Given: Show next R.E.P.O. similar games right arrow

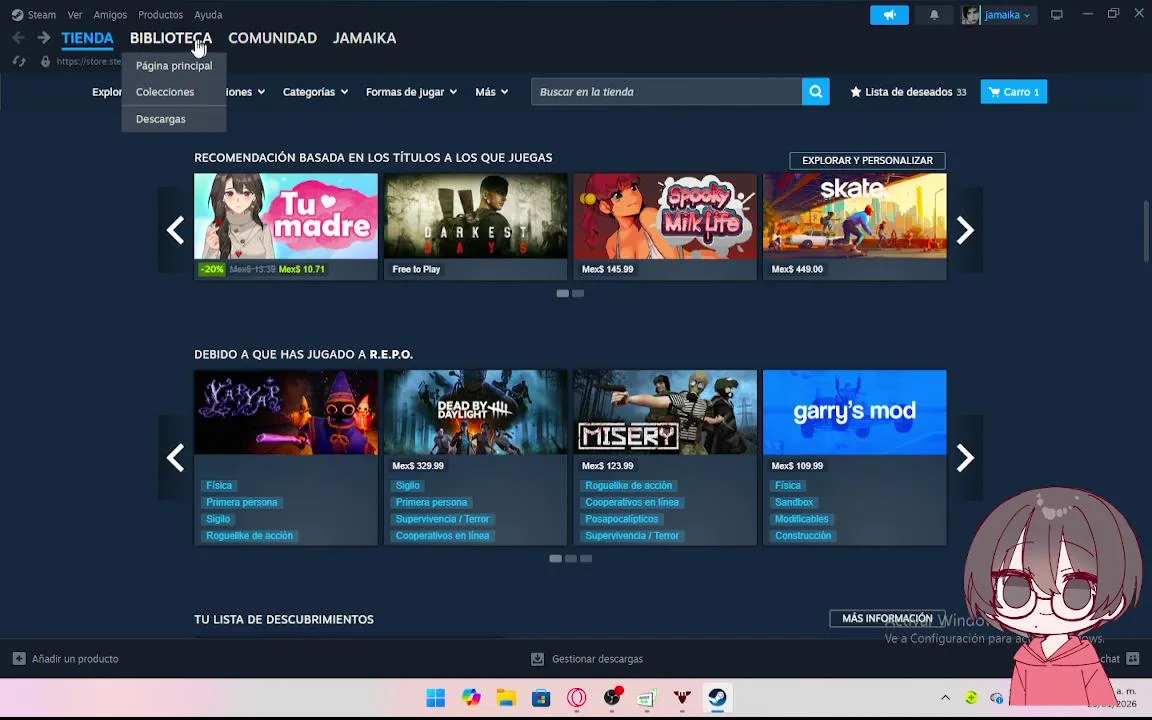Looking at the screenshot, I should (x=965, y=458).
